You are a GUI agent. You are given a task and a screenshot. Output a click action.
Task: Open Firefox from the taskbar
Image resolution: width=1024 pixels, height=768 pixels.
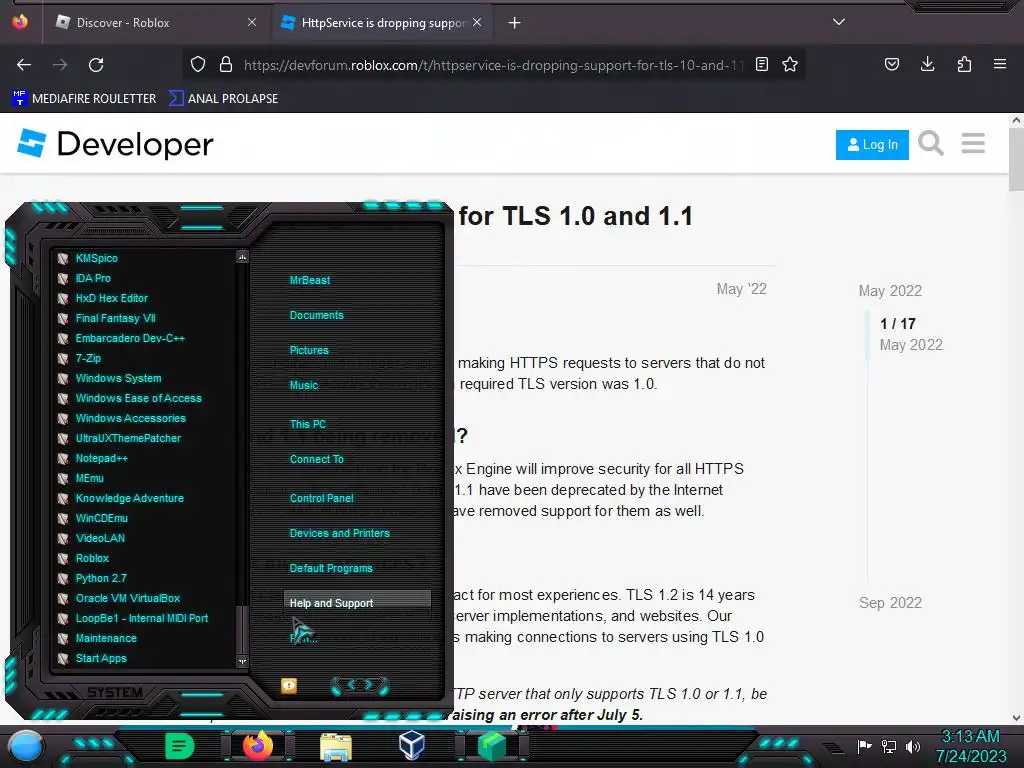point(258,745)
